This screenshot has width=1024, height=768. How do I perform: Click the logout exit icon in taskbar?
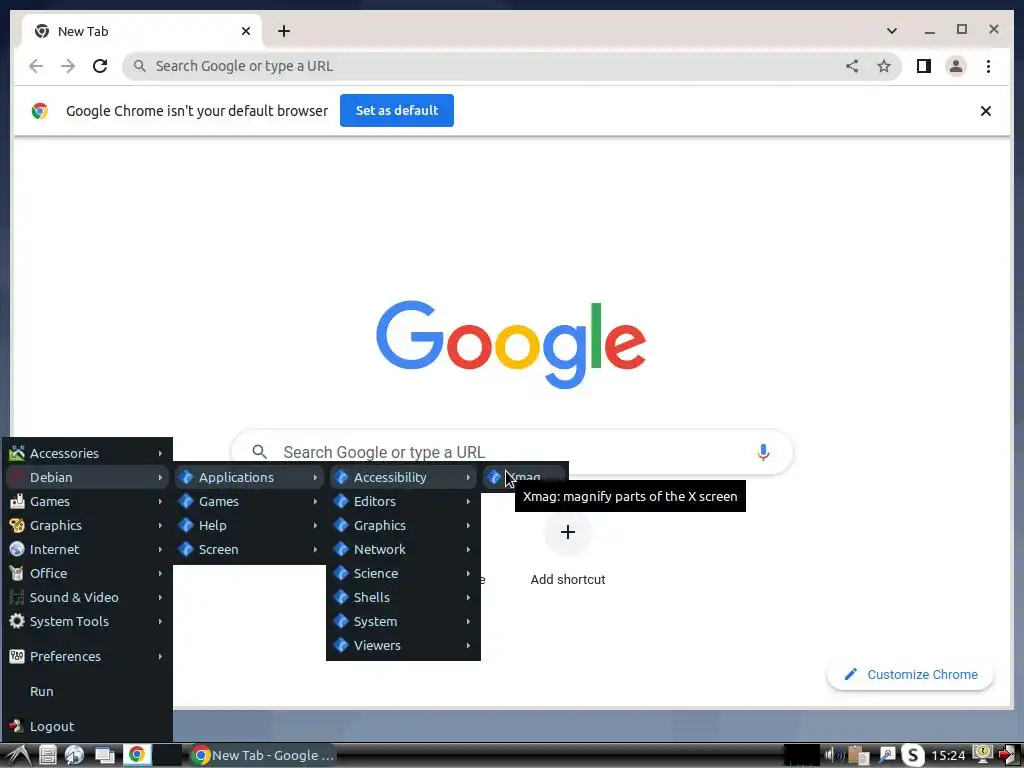[1009, 756]
